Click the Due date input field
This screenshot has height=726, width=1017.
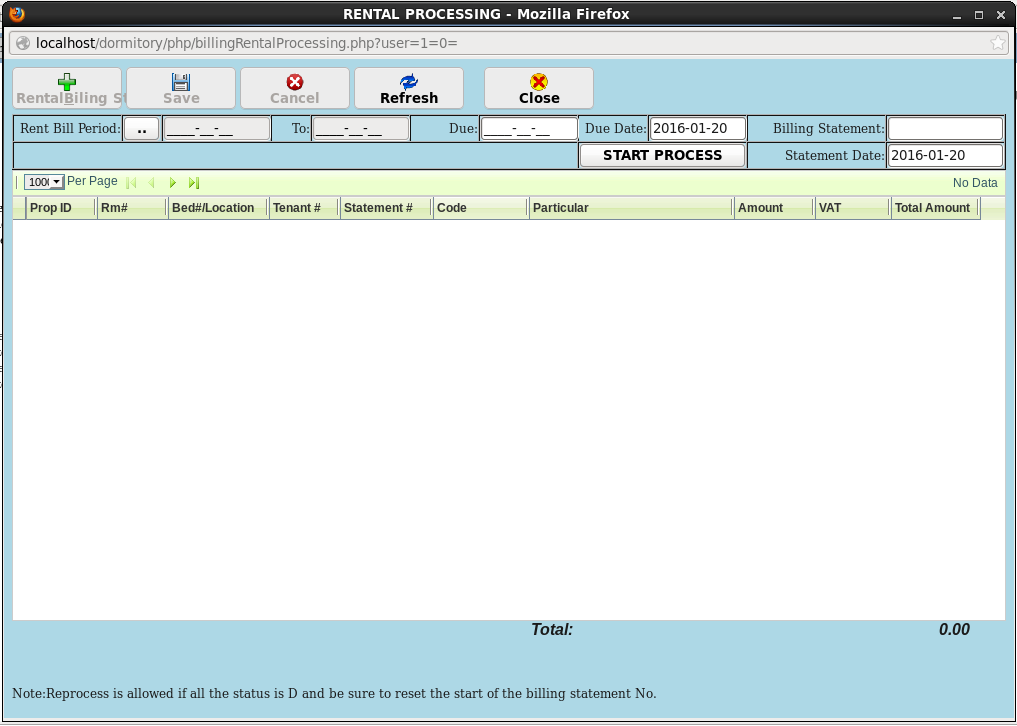pos(529,129)
